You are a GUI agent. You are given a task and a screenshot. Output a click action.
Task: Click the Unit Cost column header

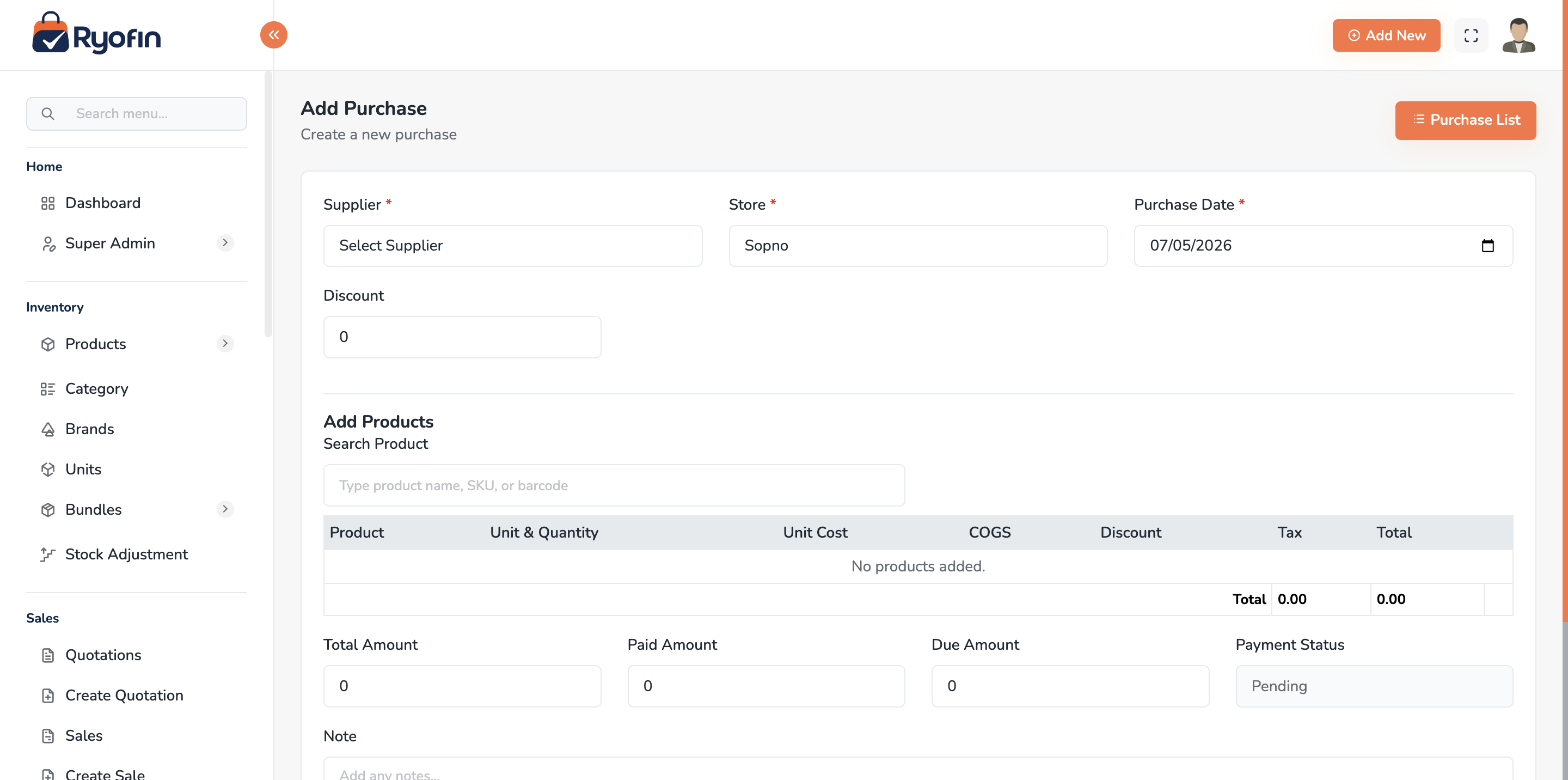[x=815, y=533]
